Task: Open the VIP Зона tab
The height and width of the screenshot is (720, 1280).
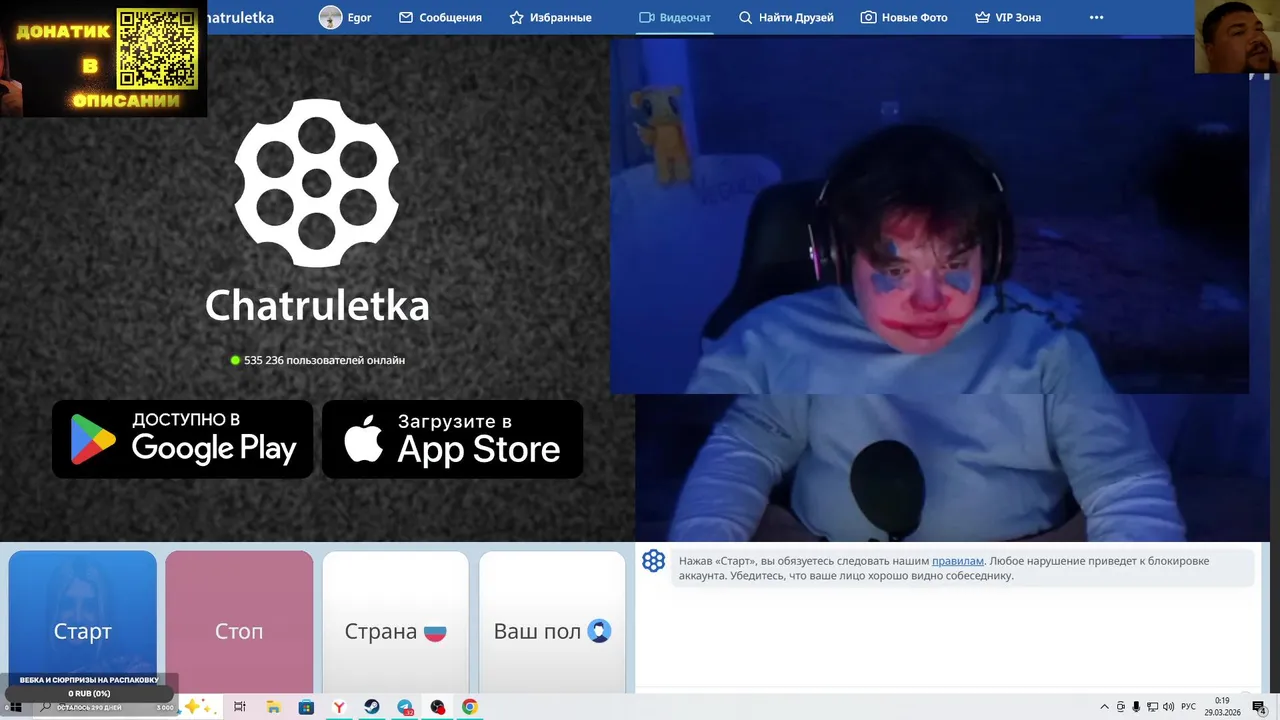Action: (1008, 17)
